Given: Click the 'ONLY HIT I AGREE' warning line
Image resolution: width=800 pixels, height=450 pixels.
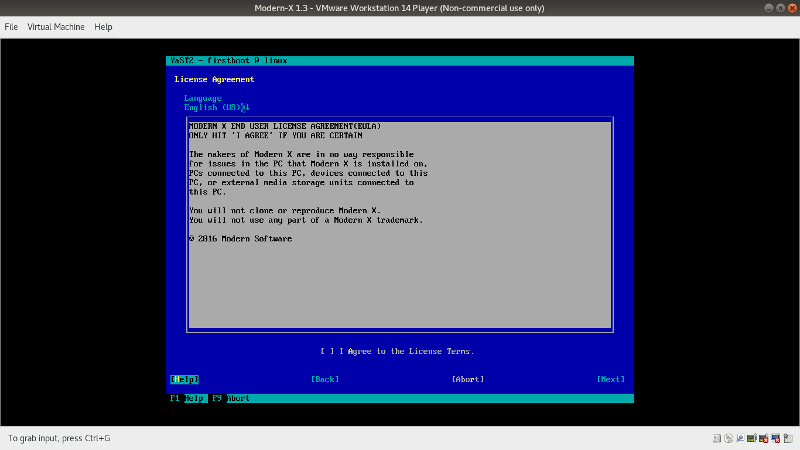Looking at the screenshot, I should tap(276, 135).
